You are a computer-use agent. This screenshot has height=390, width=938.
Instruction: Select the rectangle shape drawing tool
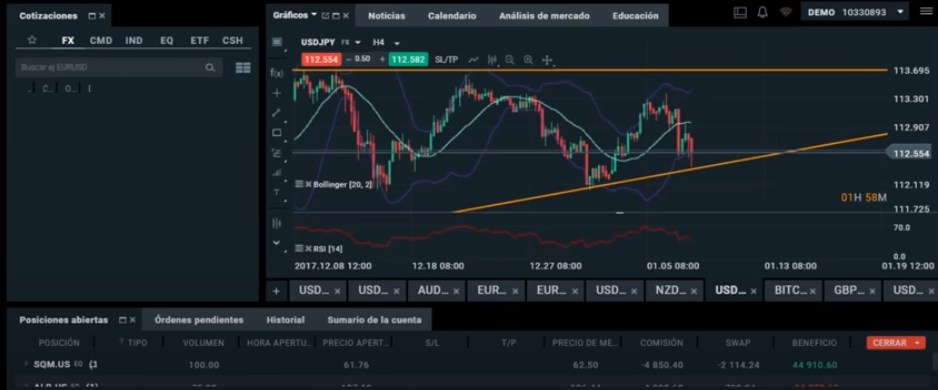tap(276, 133)
